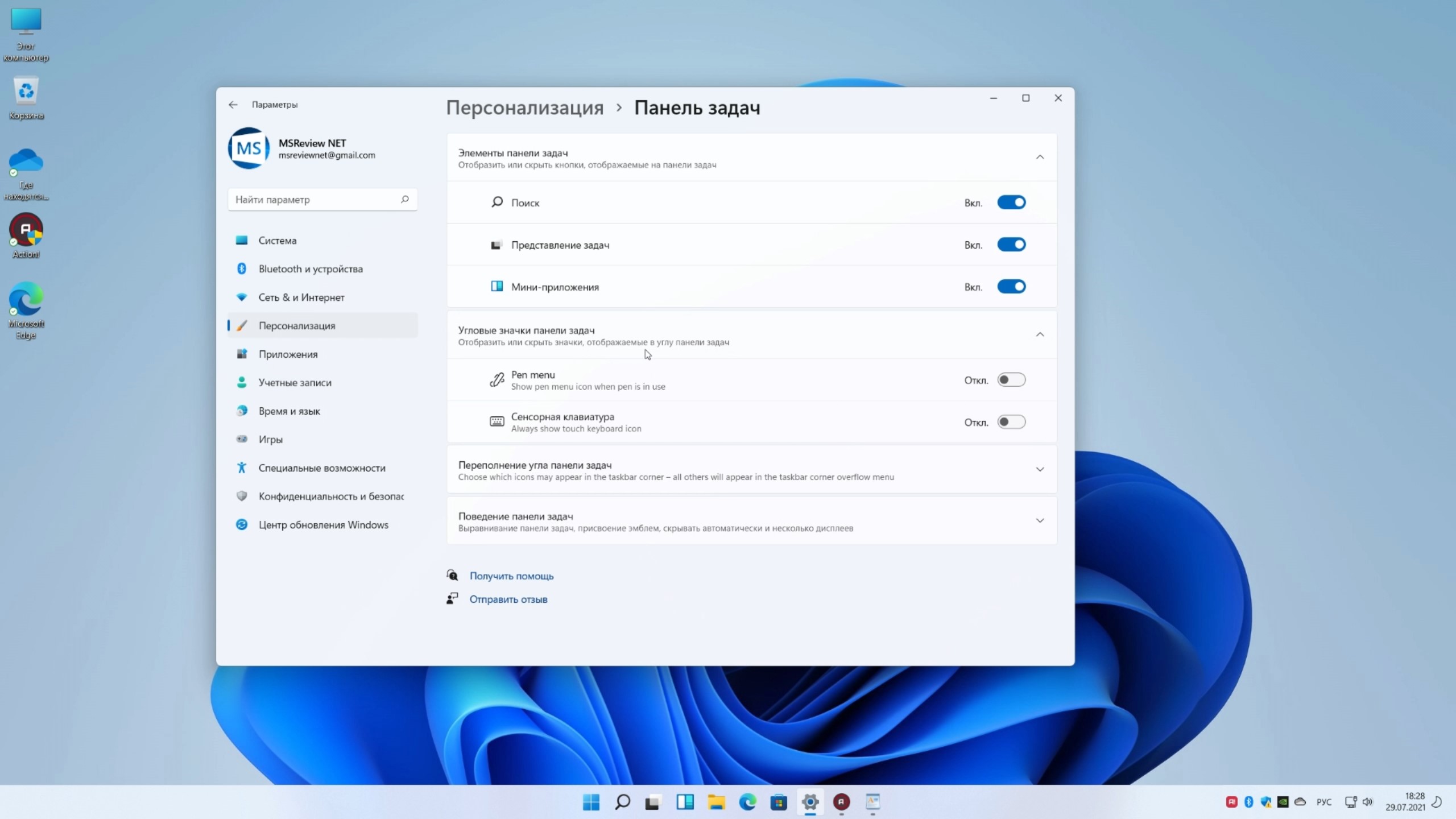Turn off the Поиск toggle
The image size is (1456, 819).
click(1011, 202)
